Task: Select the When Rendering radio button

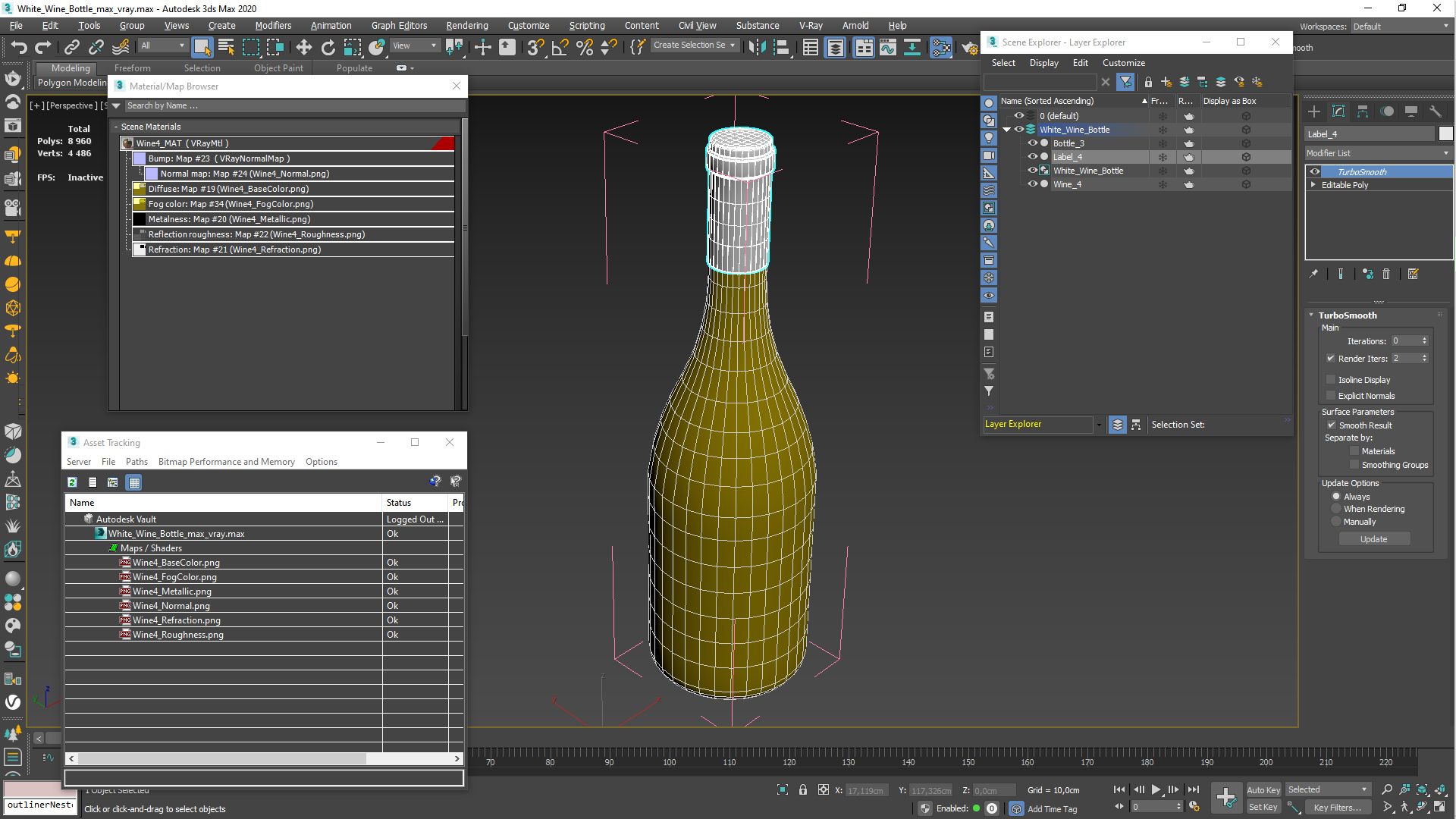Action: point(1336,509)
